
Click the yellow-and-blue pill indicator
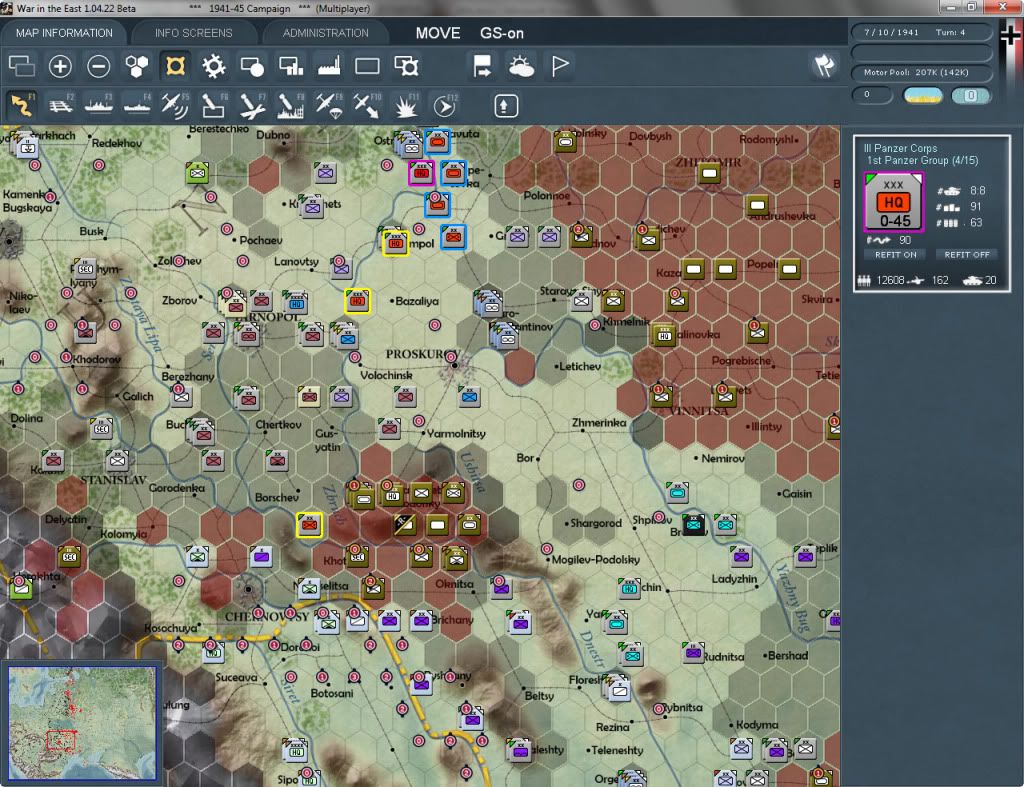[922, 95]
